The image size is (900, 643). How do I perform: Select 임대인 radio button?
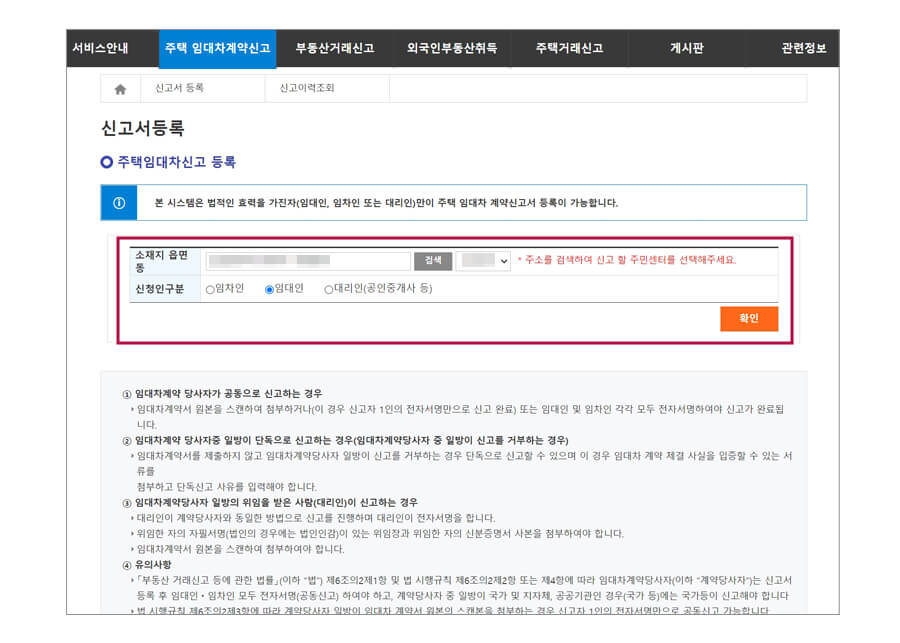pos(269,290)
